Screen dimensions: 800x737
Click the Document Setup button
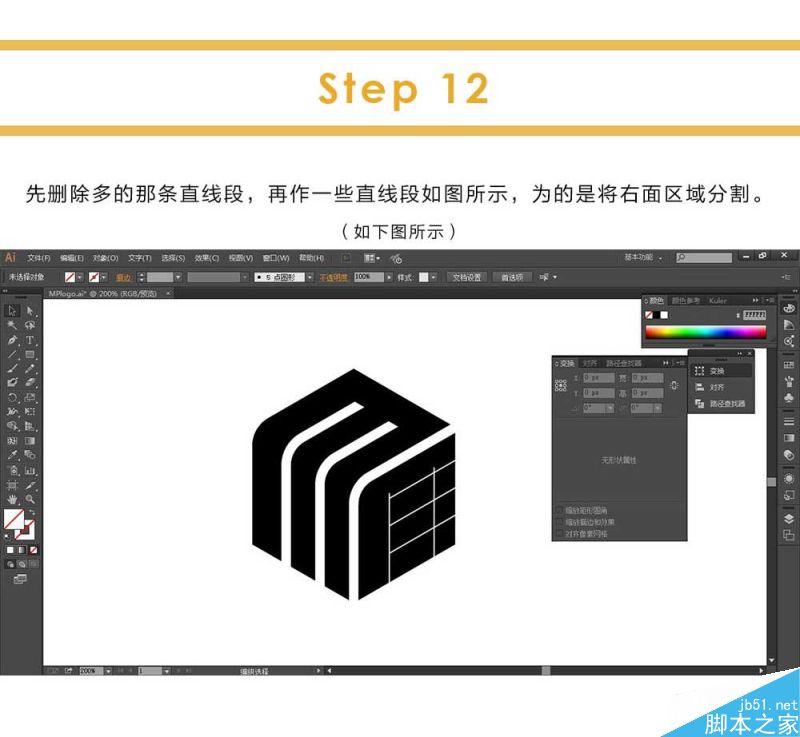tap(467, 277)
